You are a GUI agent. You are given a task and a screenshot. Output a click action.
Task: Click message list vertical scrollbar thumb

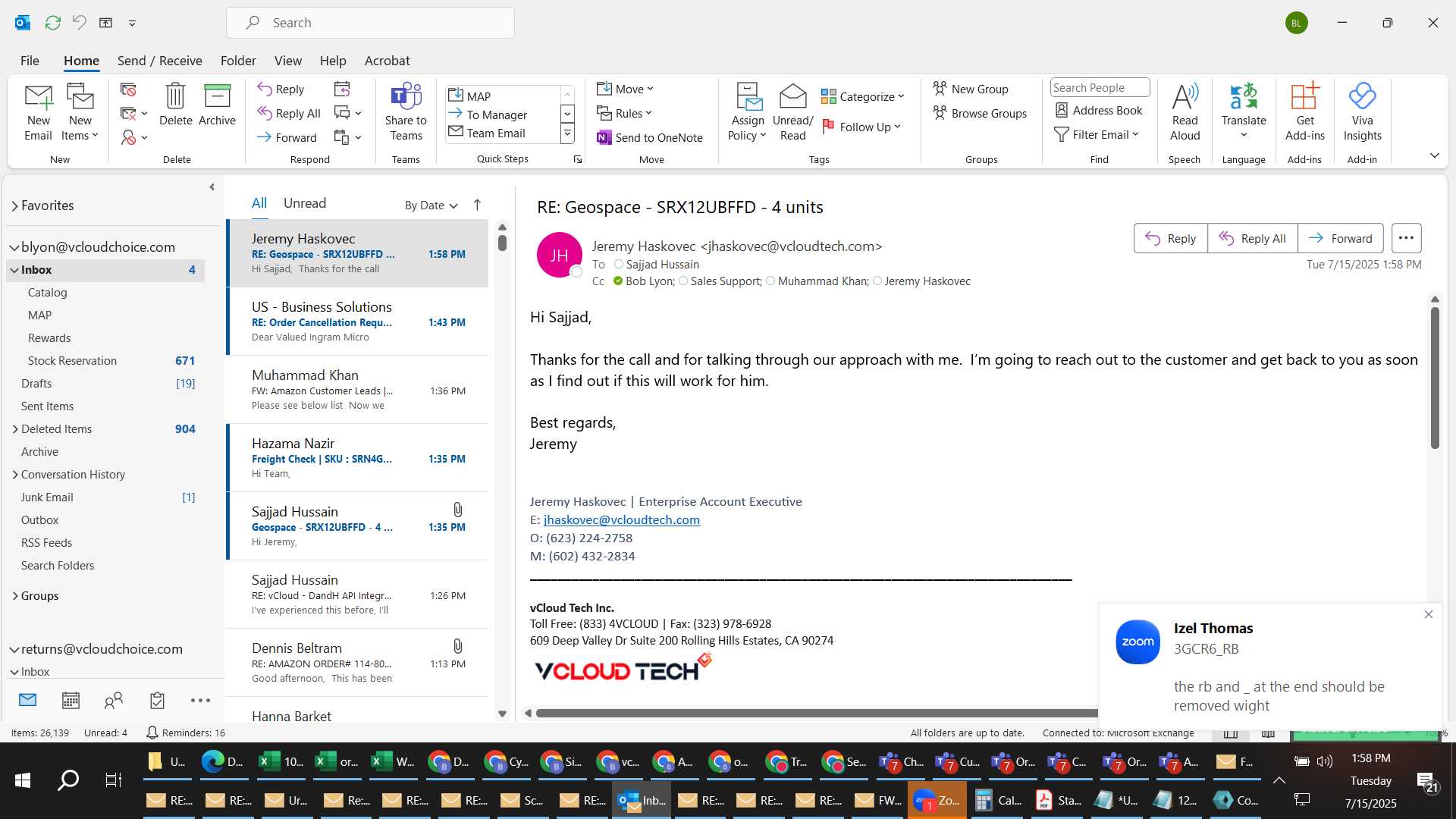pyautogui.click(x=502, y=243)
